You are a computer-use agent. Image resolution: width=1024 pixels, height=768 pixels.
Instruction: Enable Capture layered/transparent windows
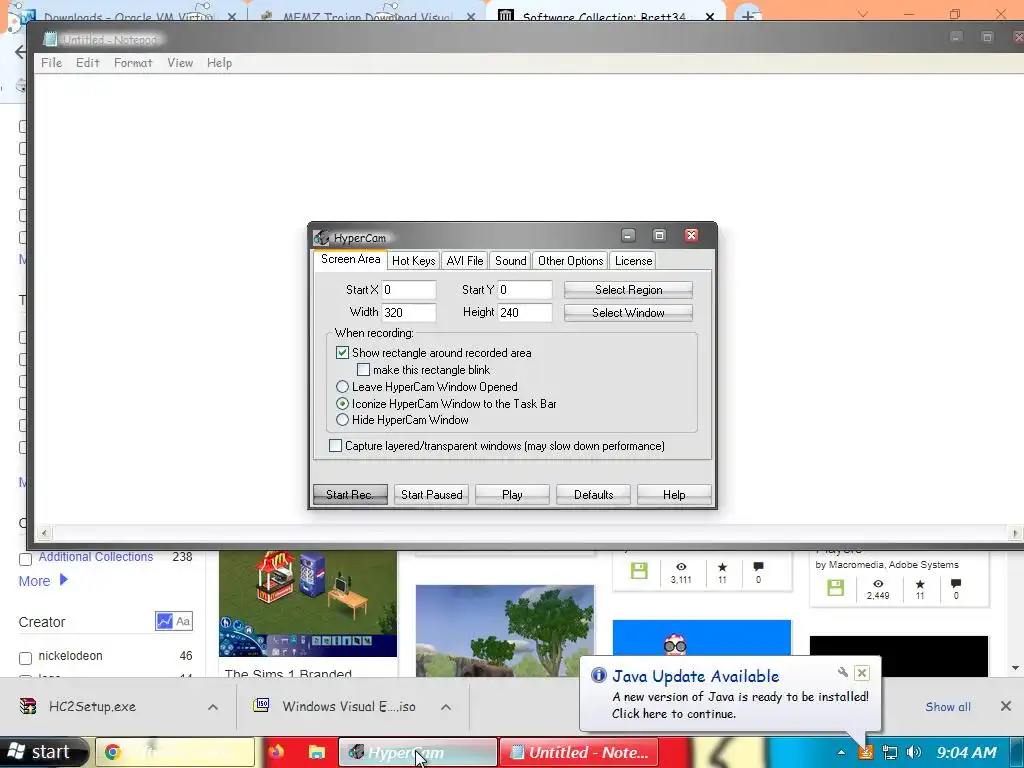(x=335, y=445)
